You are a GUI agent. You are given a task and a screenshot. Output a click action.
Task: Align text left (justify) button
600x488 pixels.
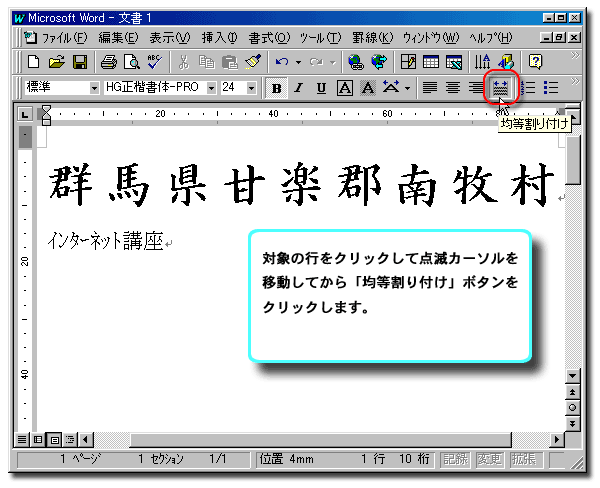(x=430, y=88)
